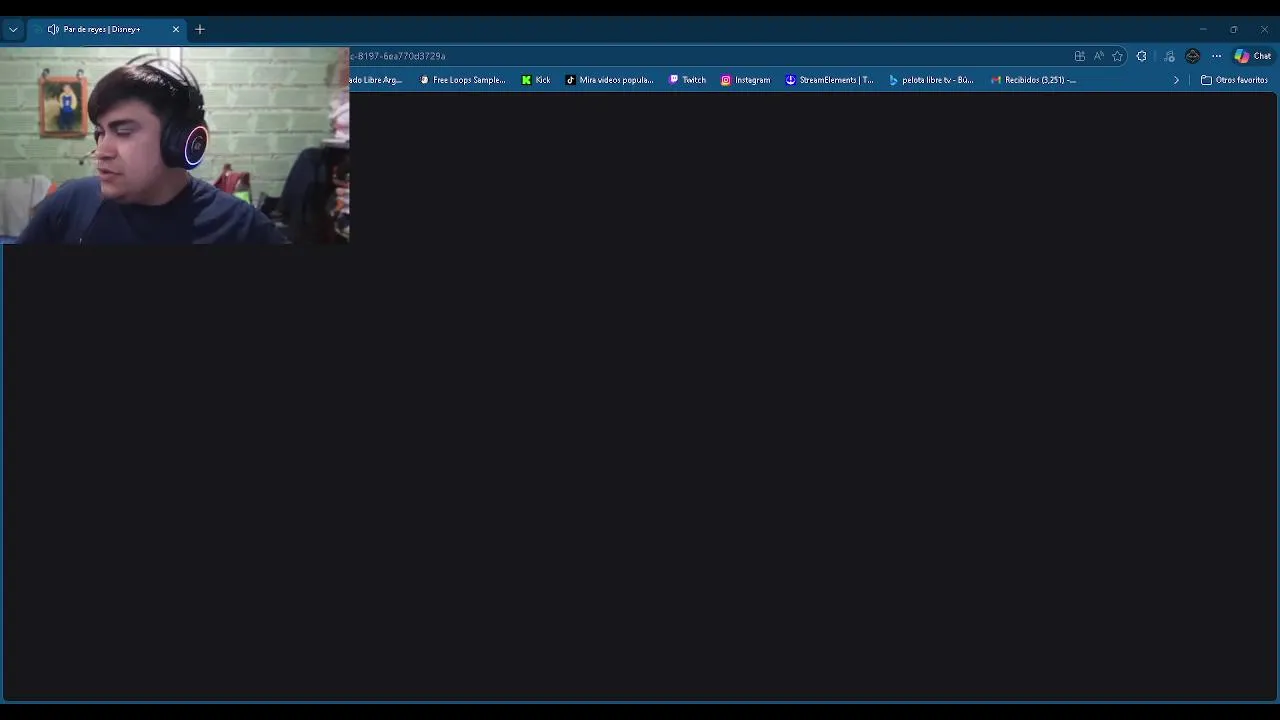The image size is (1280, 720).
Task: Switch to the Par de reyes | Disney+ tab
Action: point(107,29)
